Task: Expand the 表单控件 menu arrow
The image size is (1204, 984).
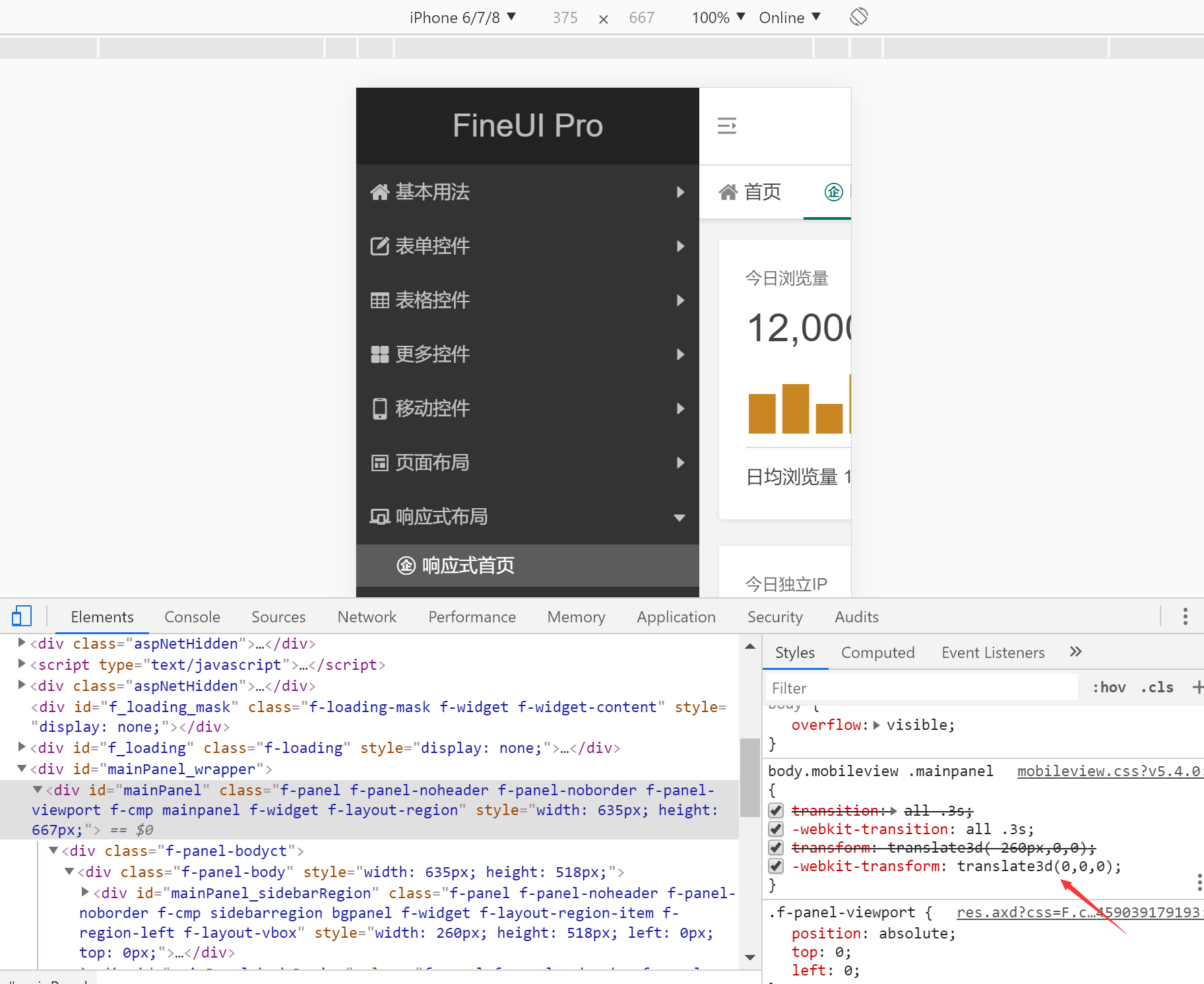Action: tap(680, 246)
